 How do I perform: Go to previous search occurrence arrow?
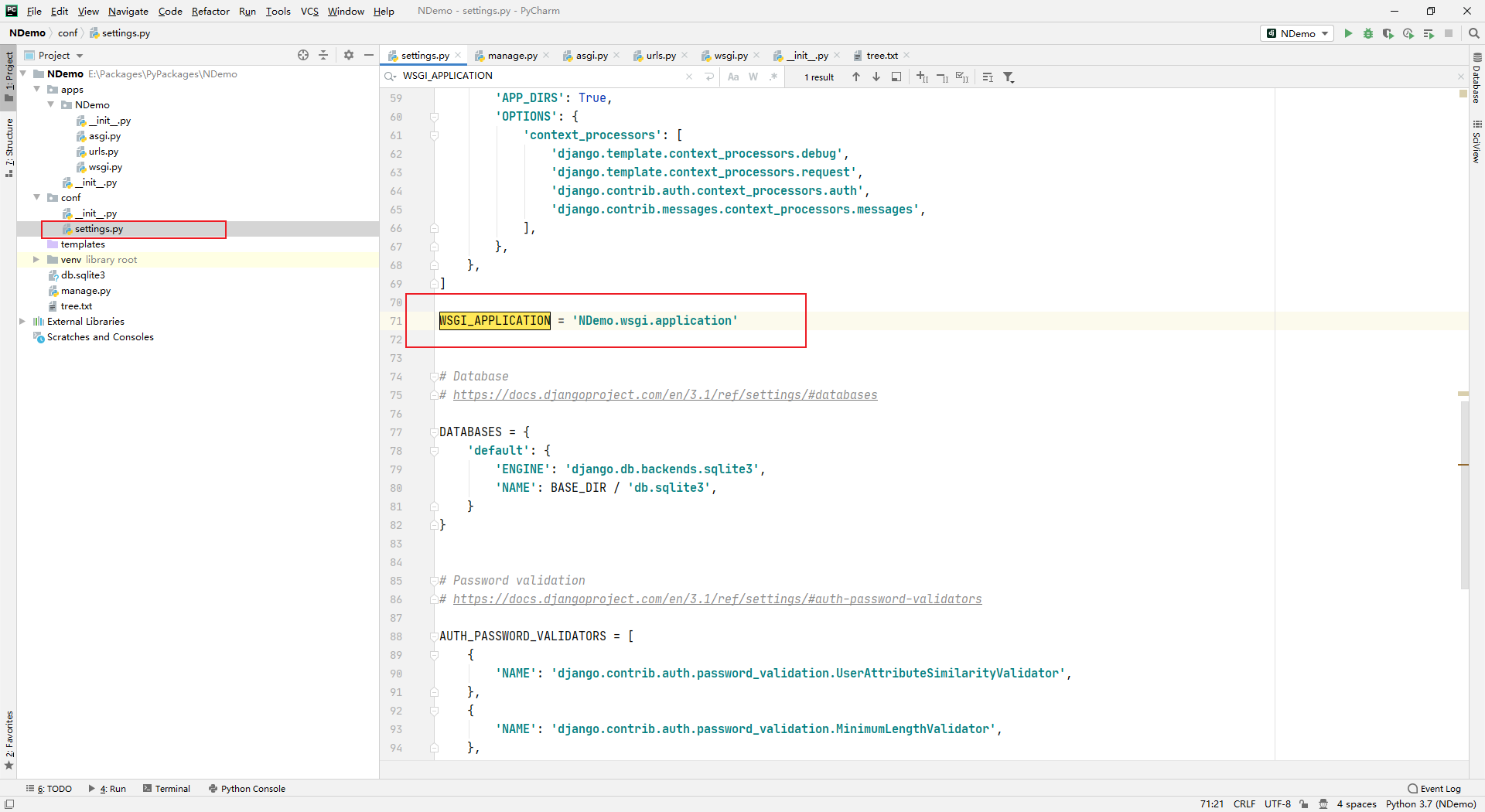(x=856, y=77)
